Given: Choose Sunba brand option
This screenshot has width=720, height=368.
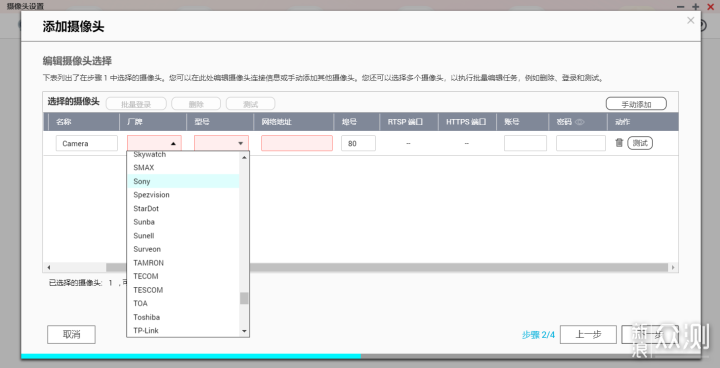Looking at the screenshot, I should (183, 222).
